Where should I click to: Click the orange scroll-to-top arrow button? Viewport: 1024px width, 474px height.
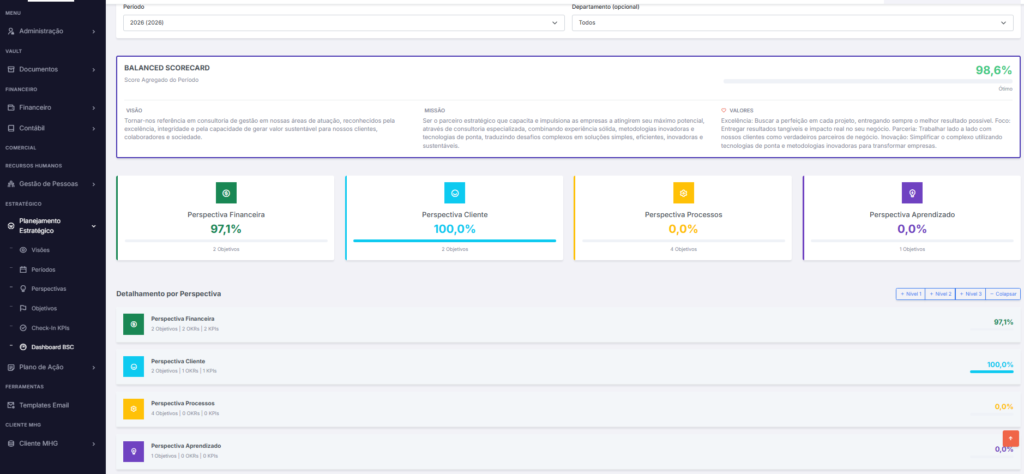pos(1010,439)
